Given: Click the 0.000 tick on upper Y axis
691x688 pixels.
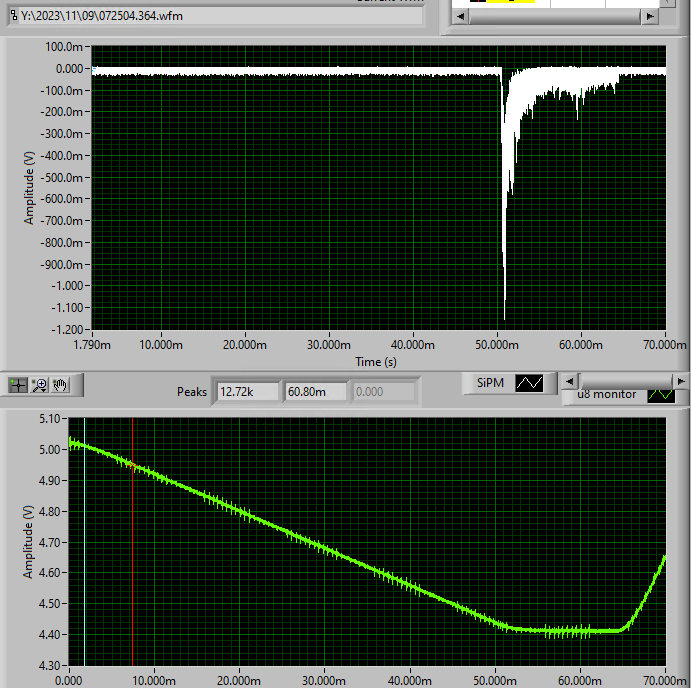Looking at the screenshot, I should point(70,69).
